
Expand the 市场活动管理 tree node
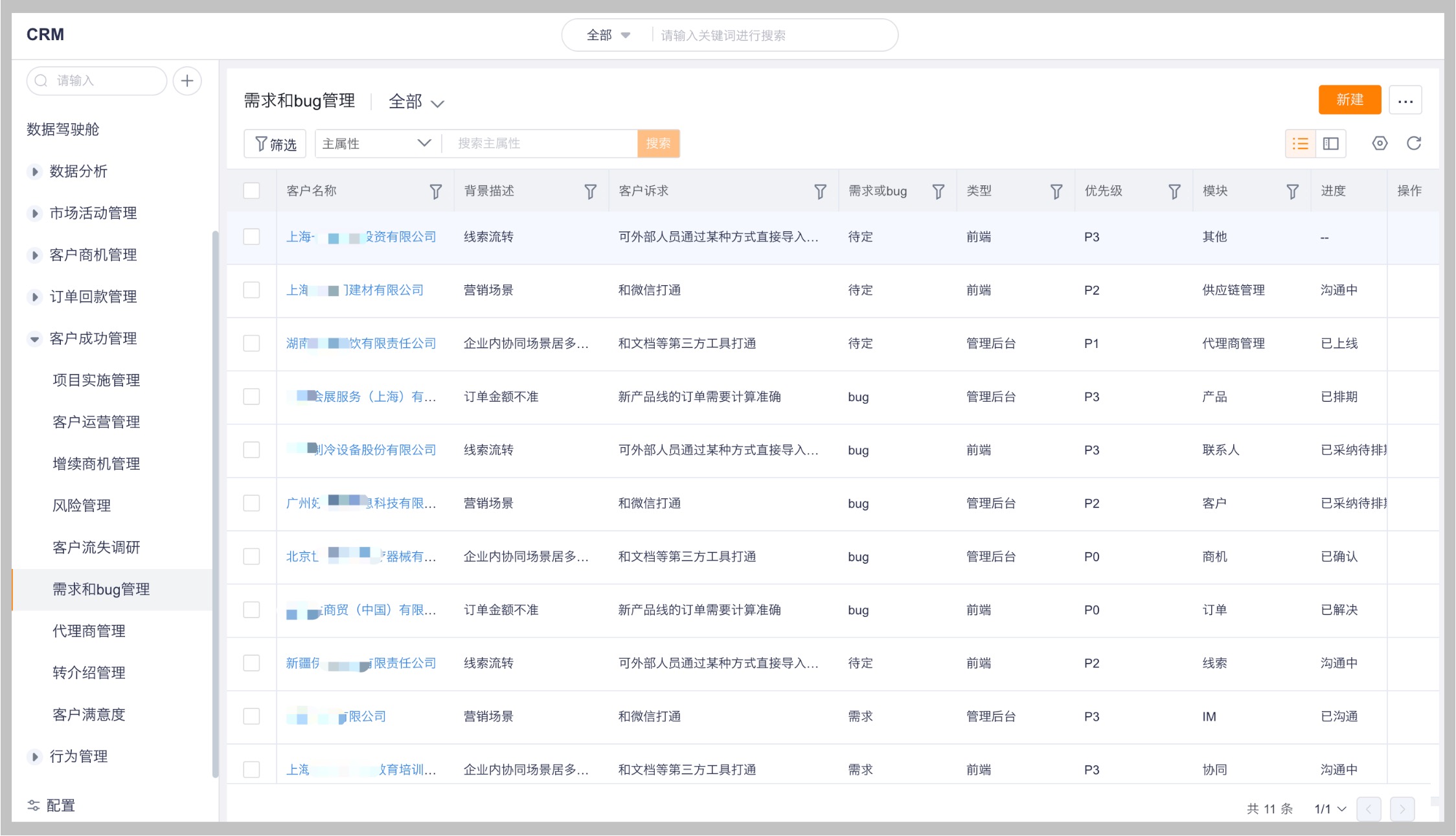point(35,213)
